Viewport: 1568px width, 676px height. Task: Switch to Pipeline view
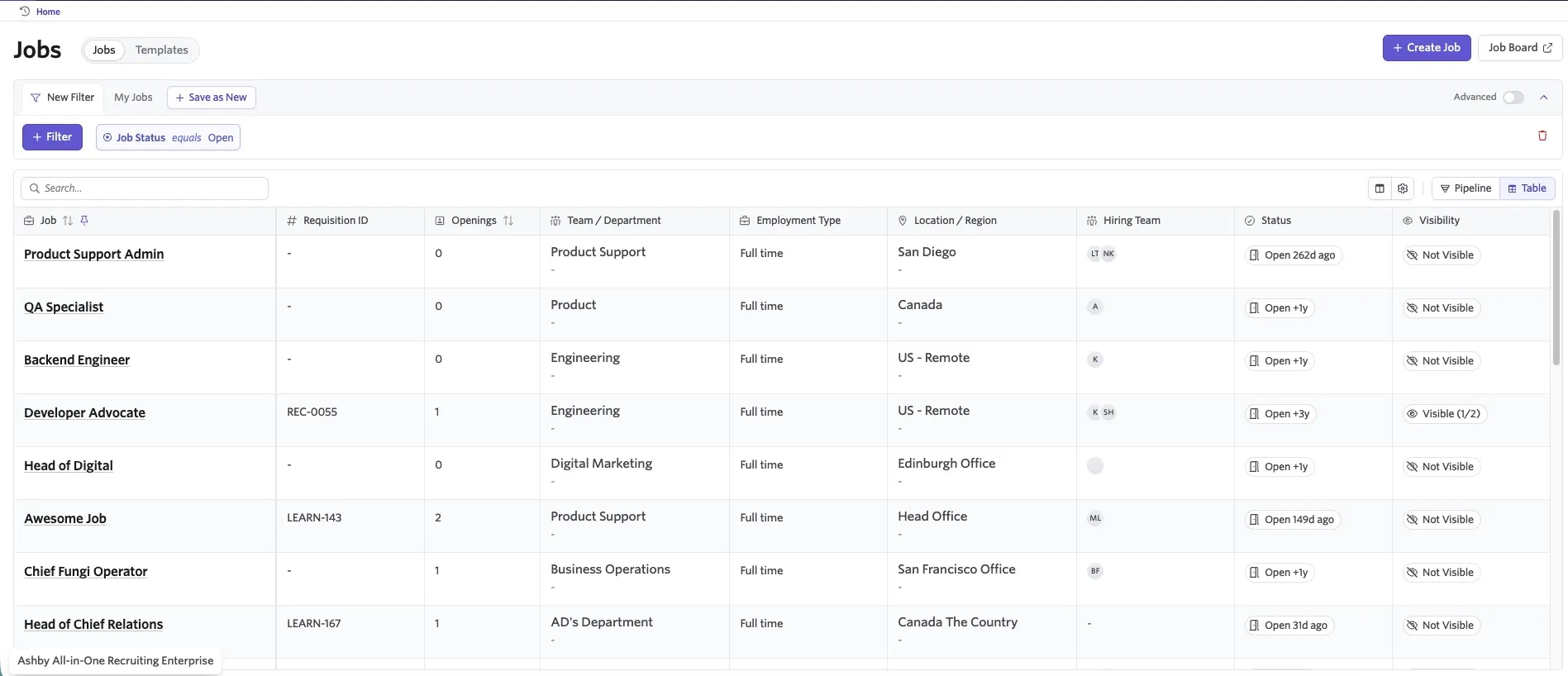(x=1466, y=188)
